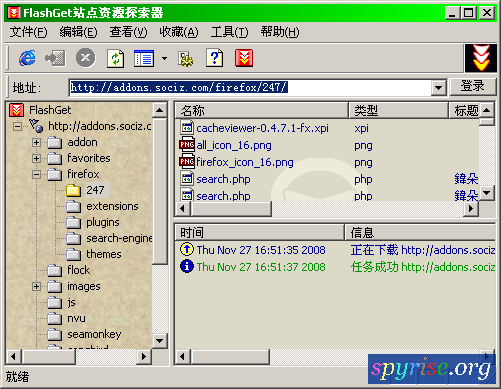Open the address bar history dropdown

click(x=438, y=88)
